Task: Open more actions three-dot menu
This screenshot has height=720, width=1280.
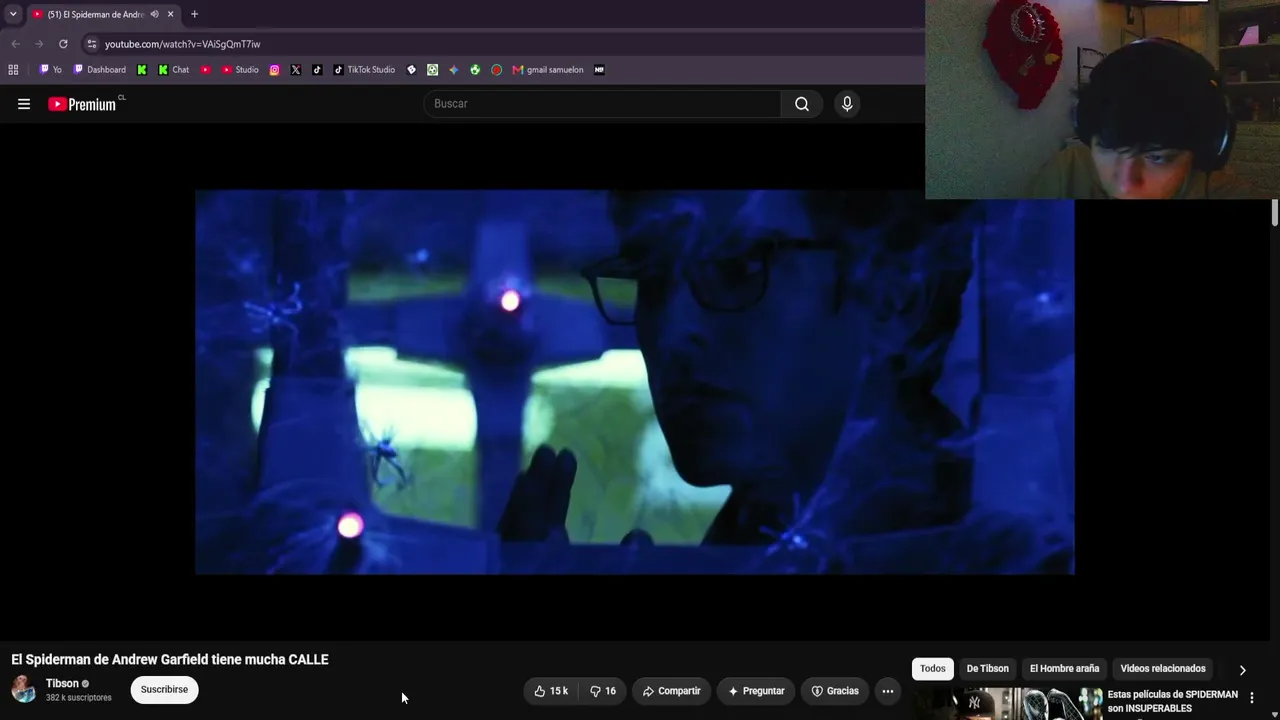Action: pyautogui.click(x=888, y=691)
